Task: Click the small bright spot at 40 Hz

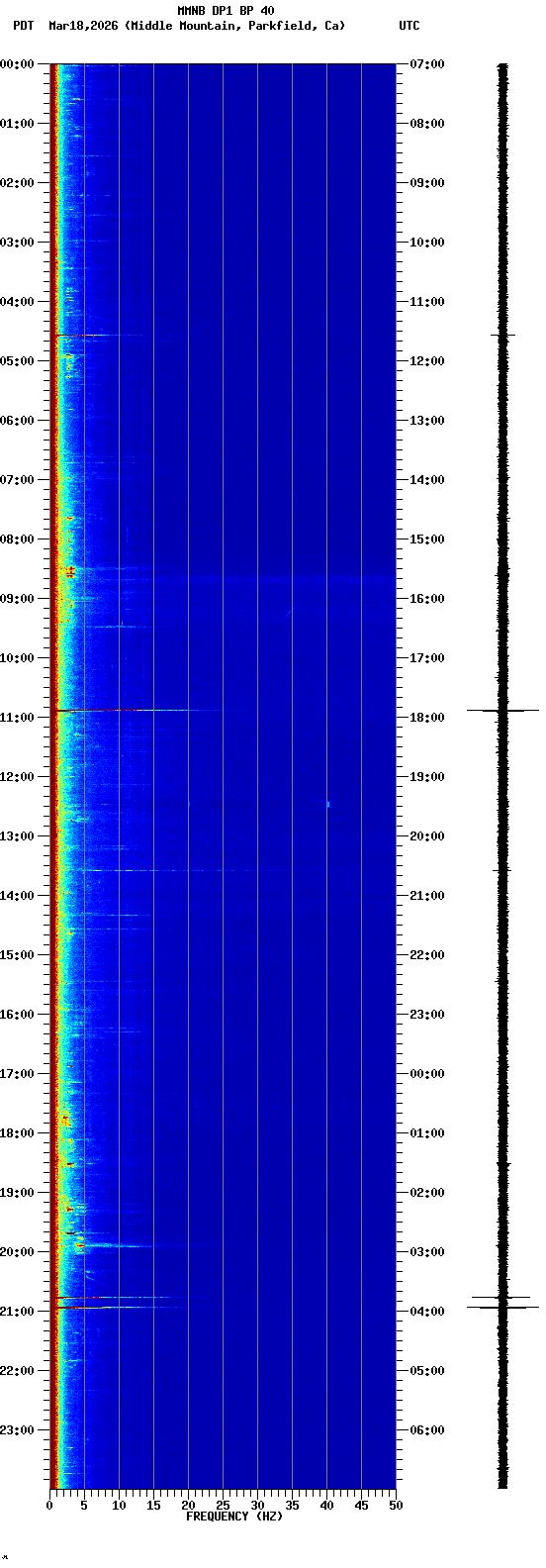Action: pos(328,804)
